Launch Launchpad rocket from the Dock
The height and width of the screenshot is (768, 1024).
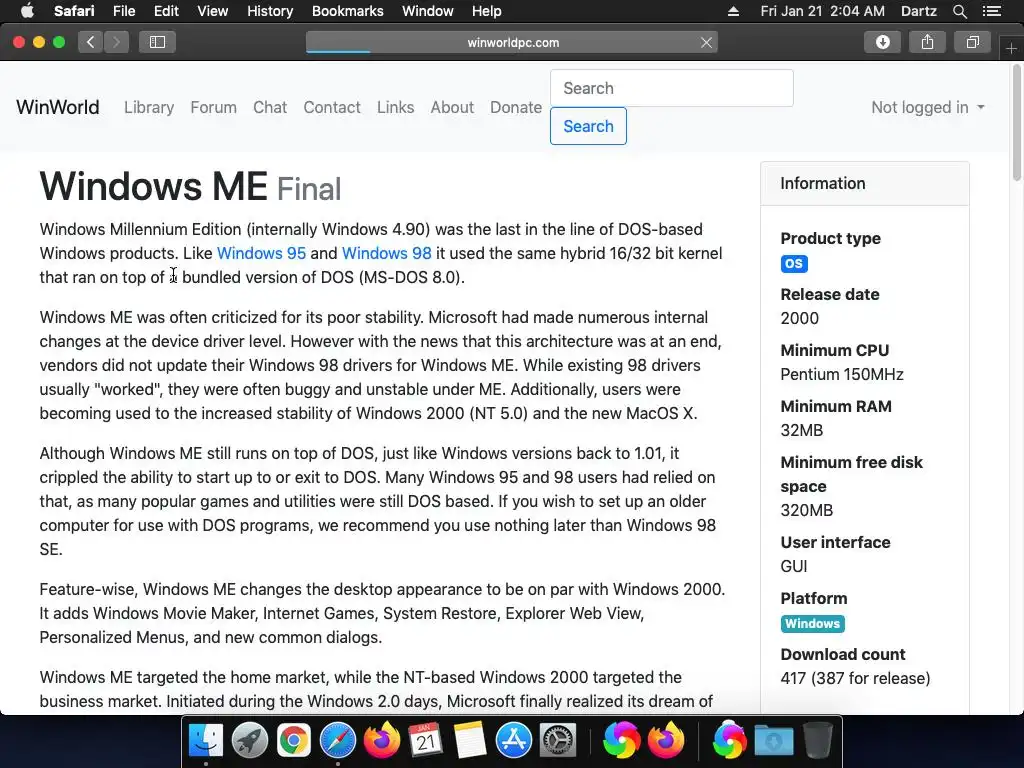(x=249, y=740)
